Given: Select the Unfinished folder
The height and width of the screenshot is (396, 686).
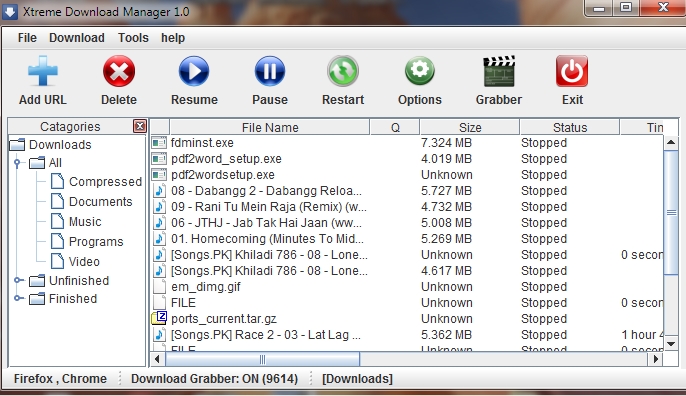Looking at the screenshot, I should (79, 280).
